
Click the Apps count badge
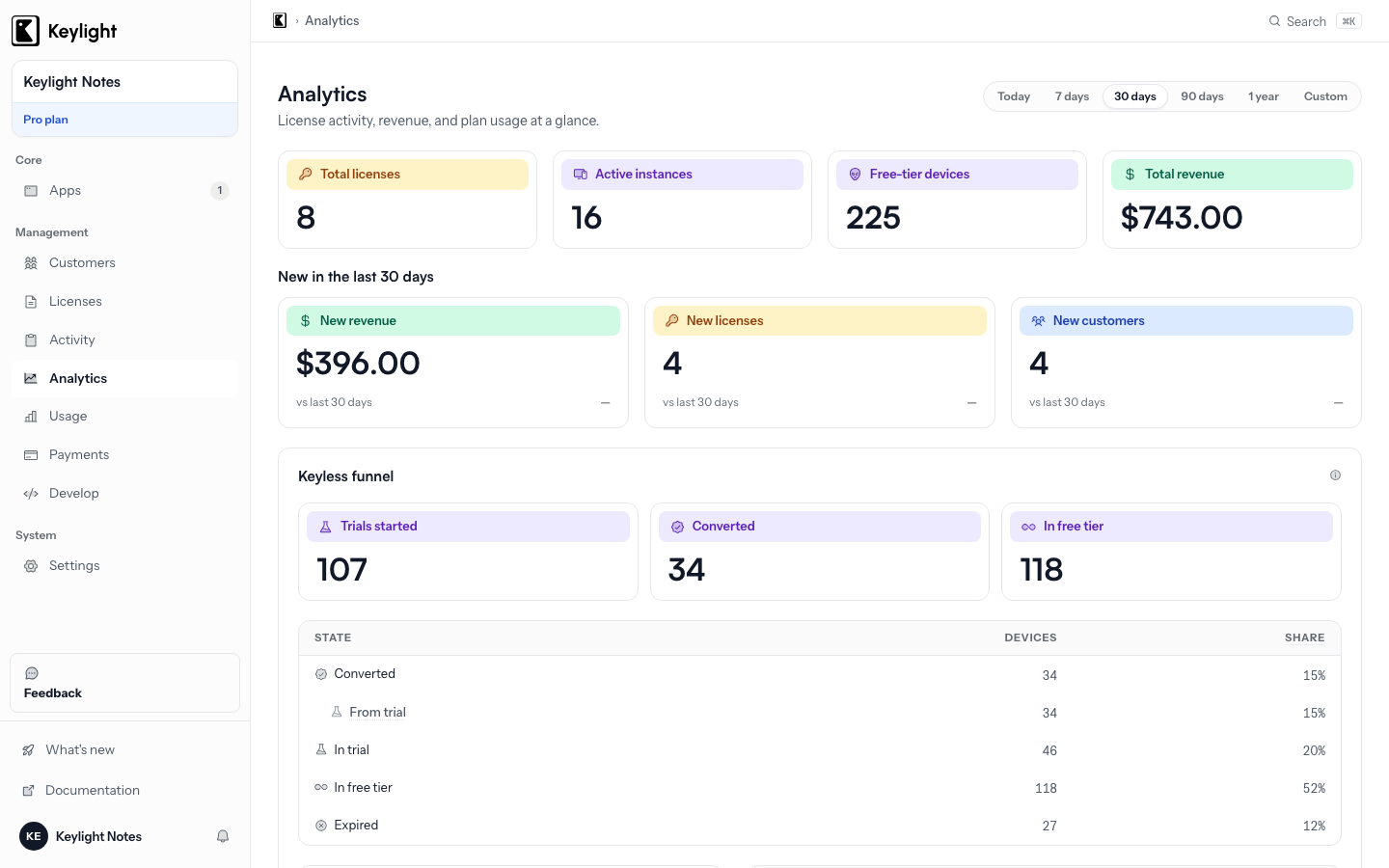(220, 191)
